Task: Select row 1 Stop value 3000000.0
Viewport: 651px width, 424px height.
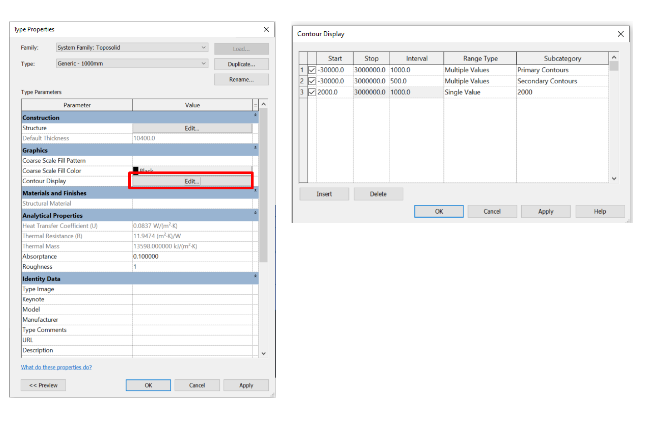Action: coord(371,70)
